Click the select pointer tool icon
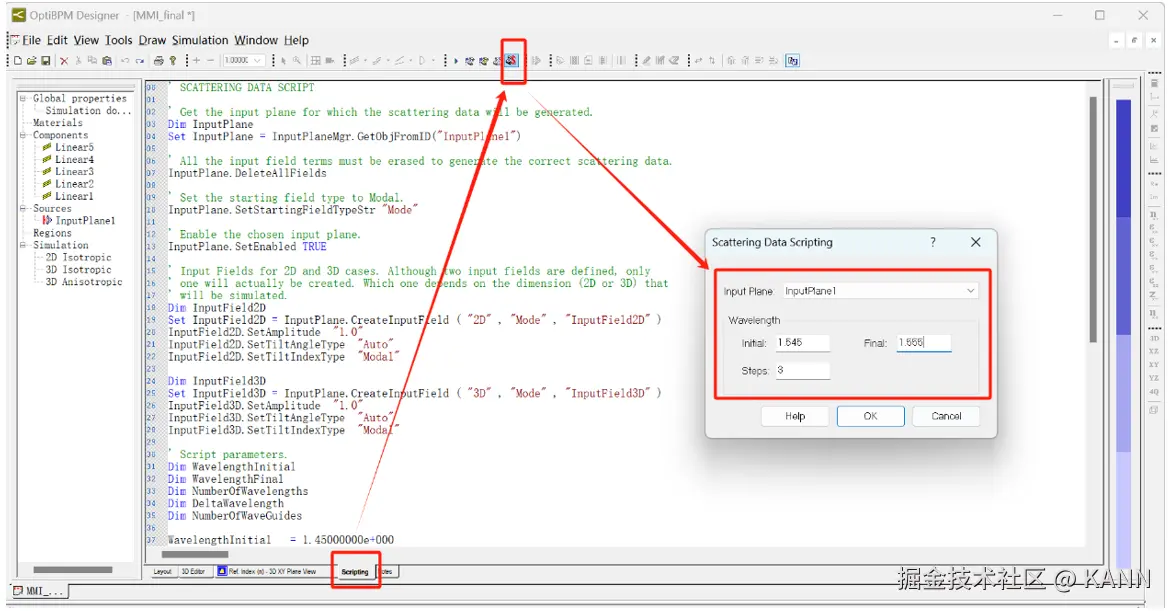 point(284,60)
